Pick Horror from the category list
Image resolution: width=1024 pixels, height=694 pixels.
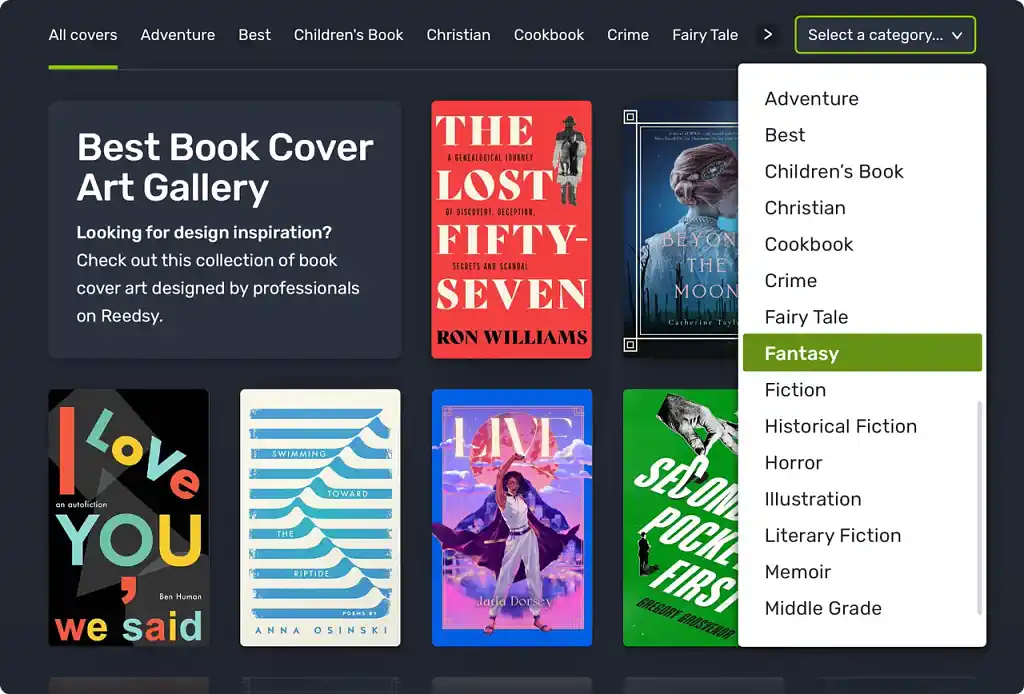click(793, 462)
